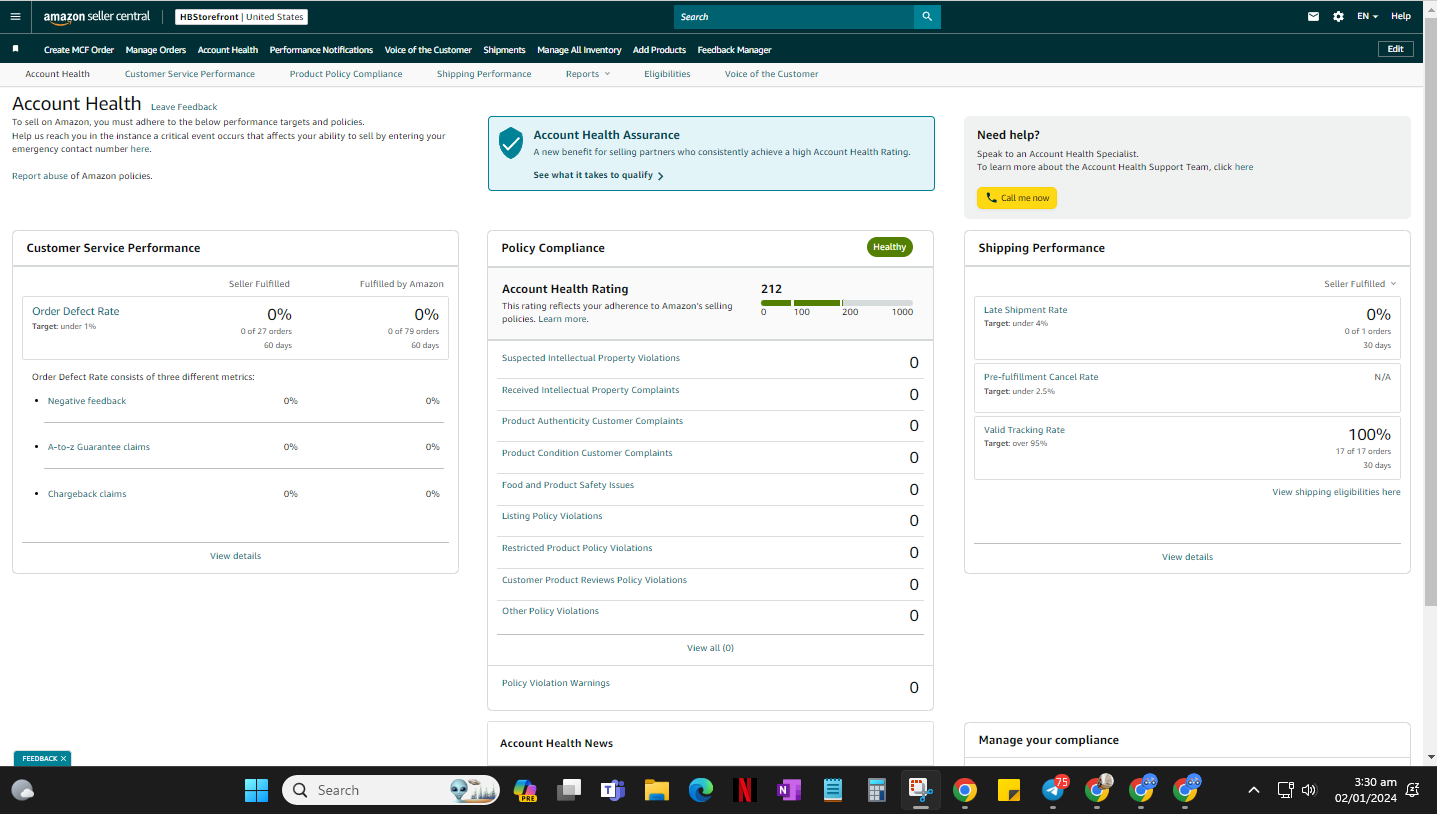Open Feedback Manager in top navigation
1437x814 pixels.
pos(734,50)
